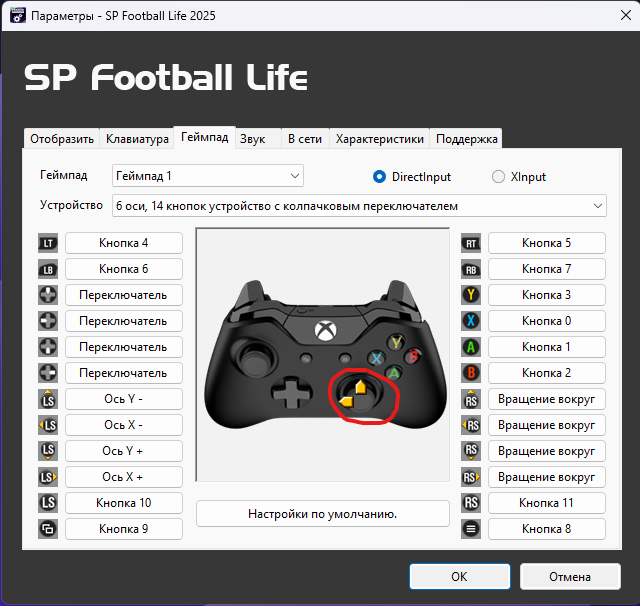Open the Поддержка tab
Viewport: 640px width, 606px height.
click(x=467, y=139)
